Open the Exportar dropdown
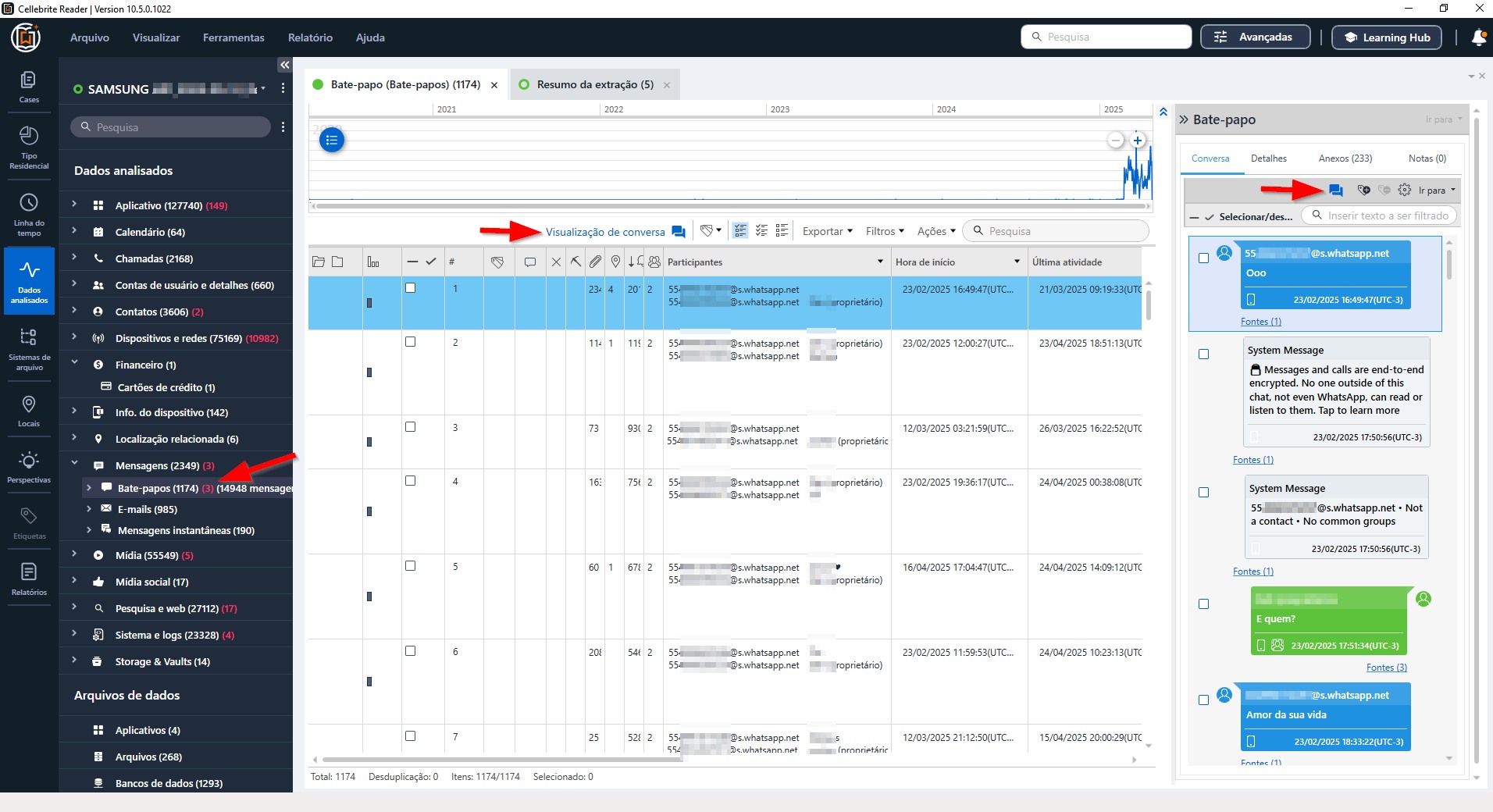Viewport: 1493px width, 812px height. click(x=828, y=231)
